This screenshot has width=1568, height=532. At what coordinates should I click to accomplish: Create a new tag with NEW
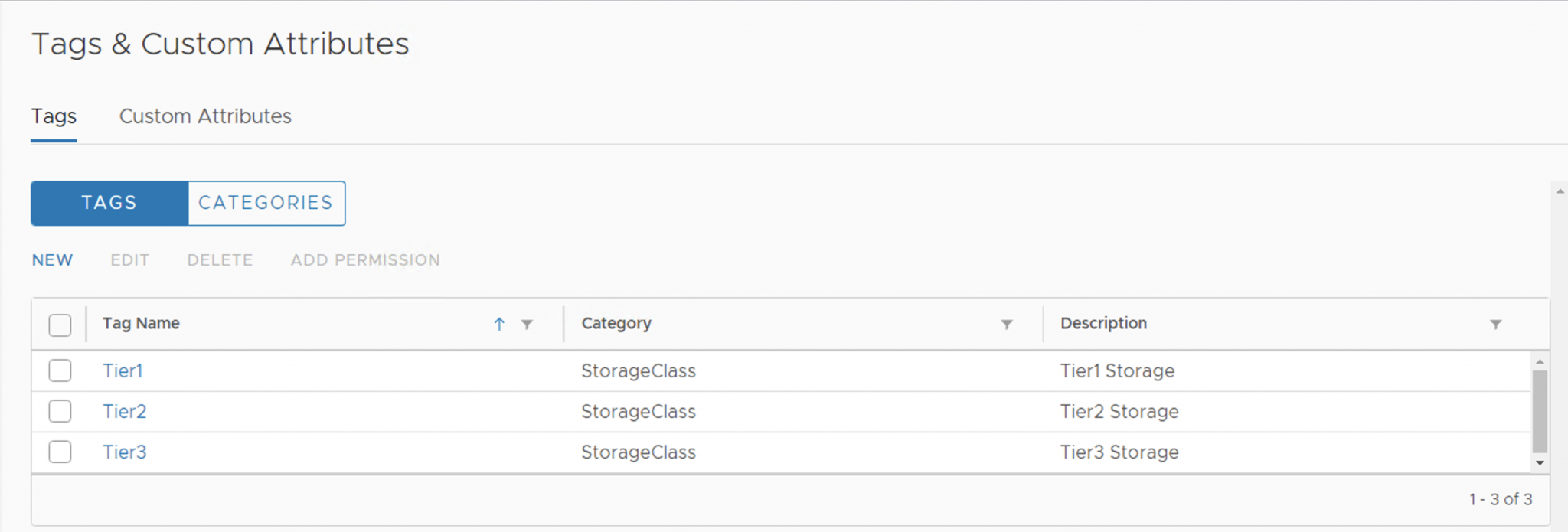click(51, 259)
